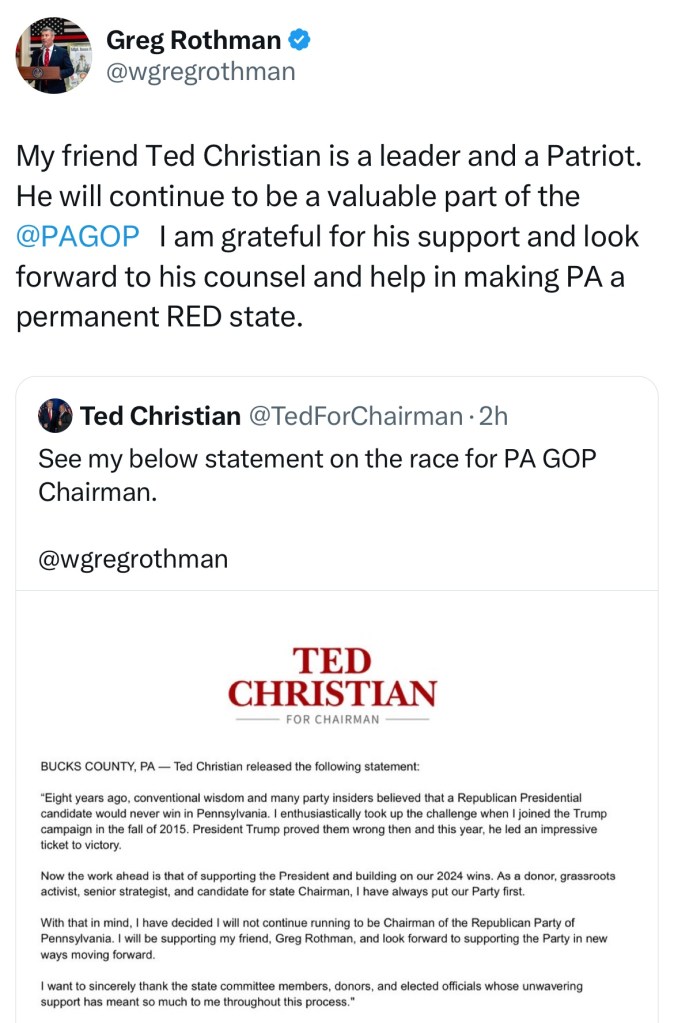The height and width of the screenshot is (1023, 674).
Task: Open the @TedForChairman handle
Action: coord(354,416)
